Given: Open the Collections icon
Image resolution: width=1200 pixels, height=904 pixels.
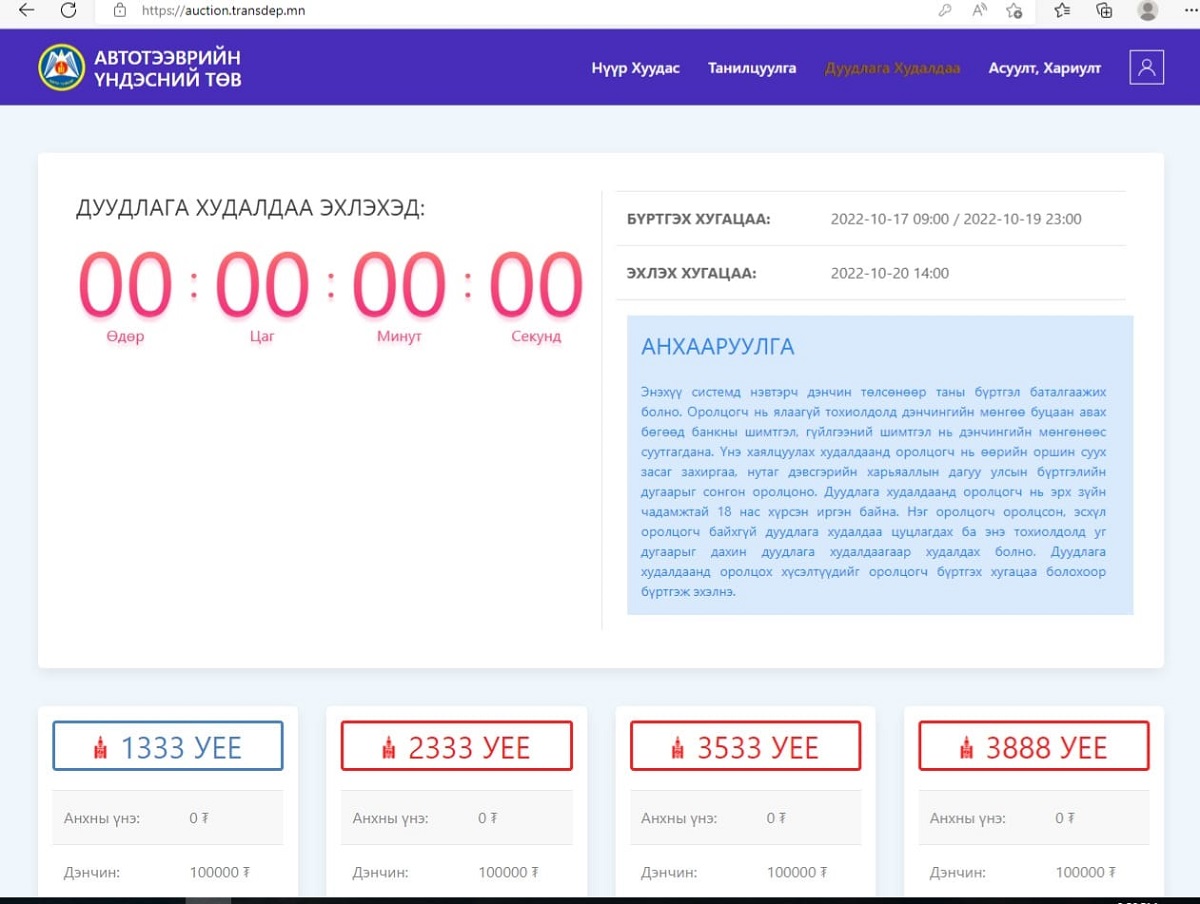Looking at the screenshot, I should [1104, 11].
